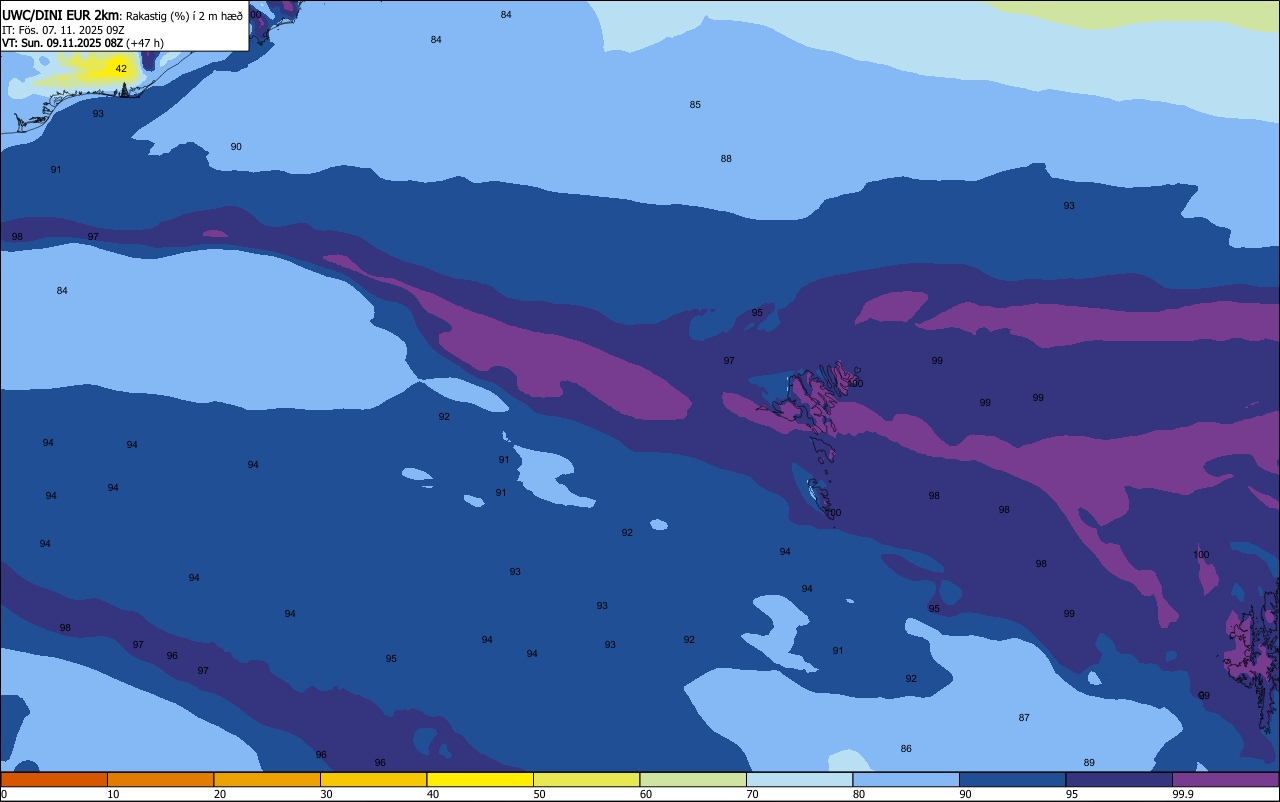Click the 85 humidity value on the map
The height and width of the screenshot is (802, 1280).
click(695, 105)
